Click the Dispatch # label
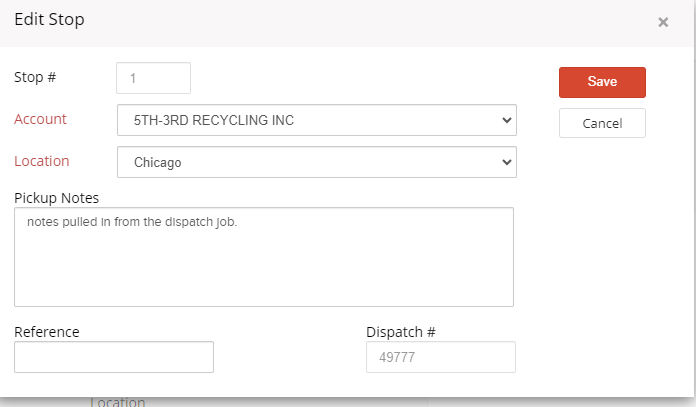 (401, 332)
